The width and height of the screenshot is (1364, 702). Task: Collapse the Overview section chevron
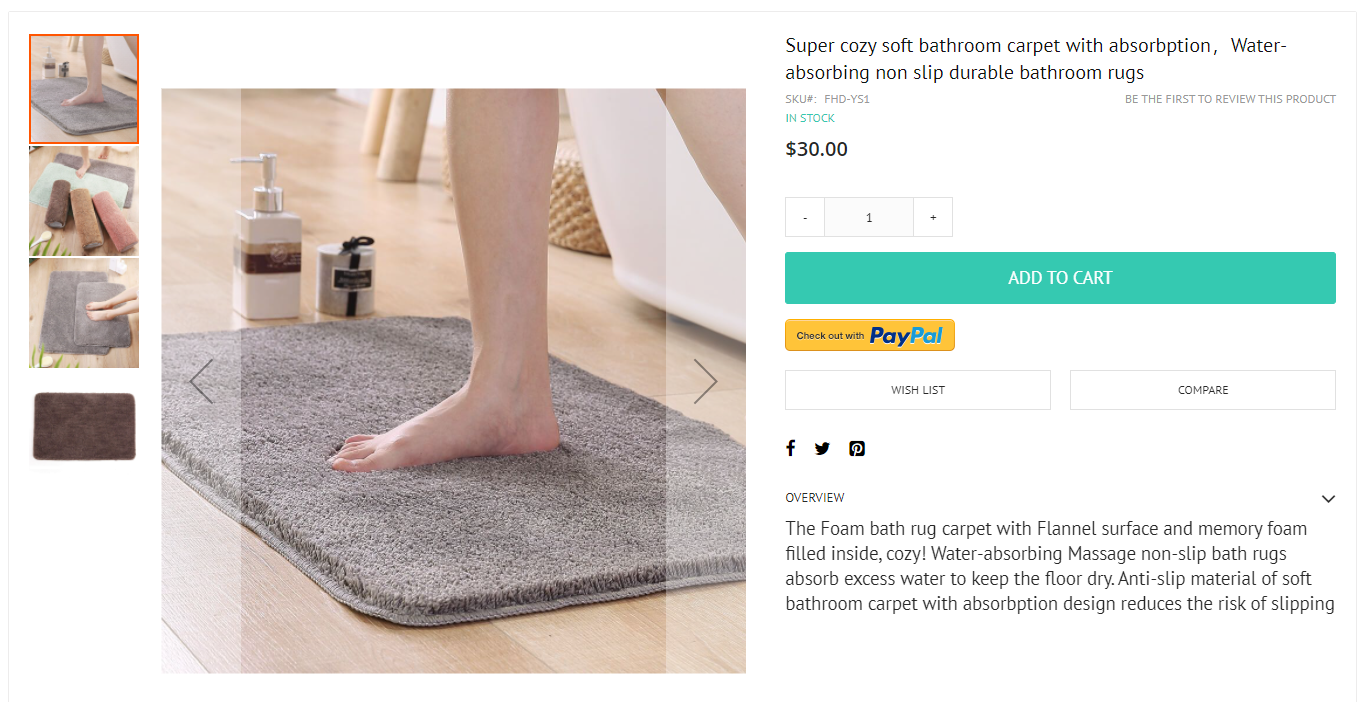(1328, 498)
